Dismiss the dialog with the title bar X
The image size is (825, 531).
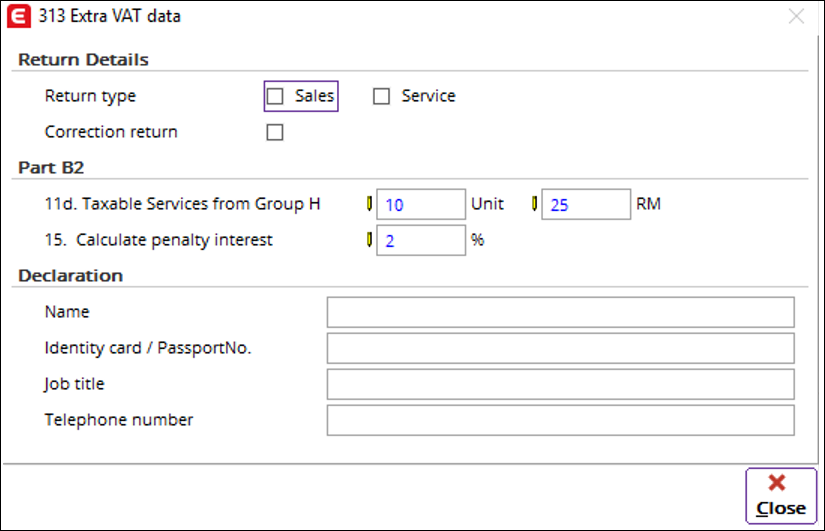tap(797, 16)
